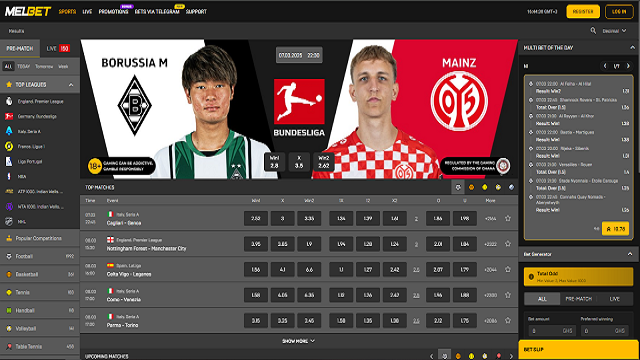
Task: Open the Promotions menu item
Action: 113,11
